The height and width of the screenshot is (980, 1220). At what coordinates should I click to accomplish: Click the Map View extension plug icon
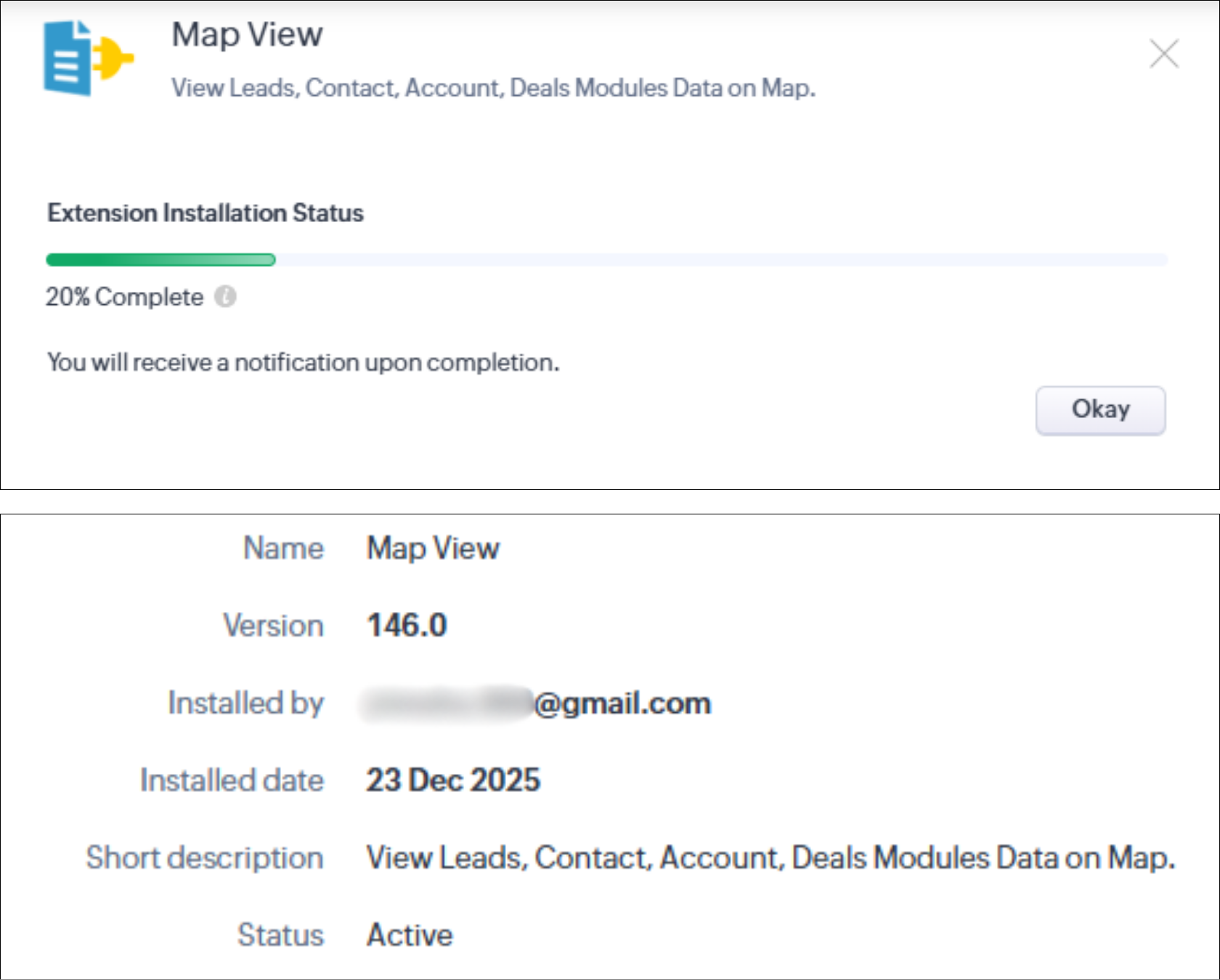point(88,58)
